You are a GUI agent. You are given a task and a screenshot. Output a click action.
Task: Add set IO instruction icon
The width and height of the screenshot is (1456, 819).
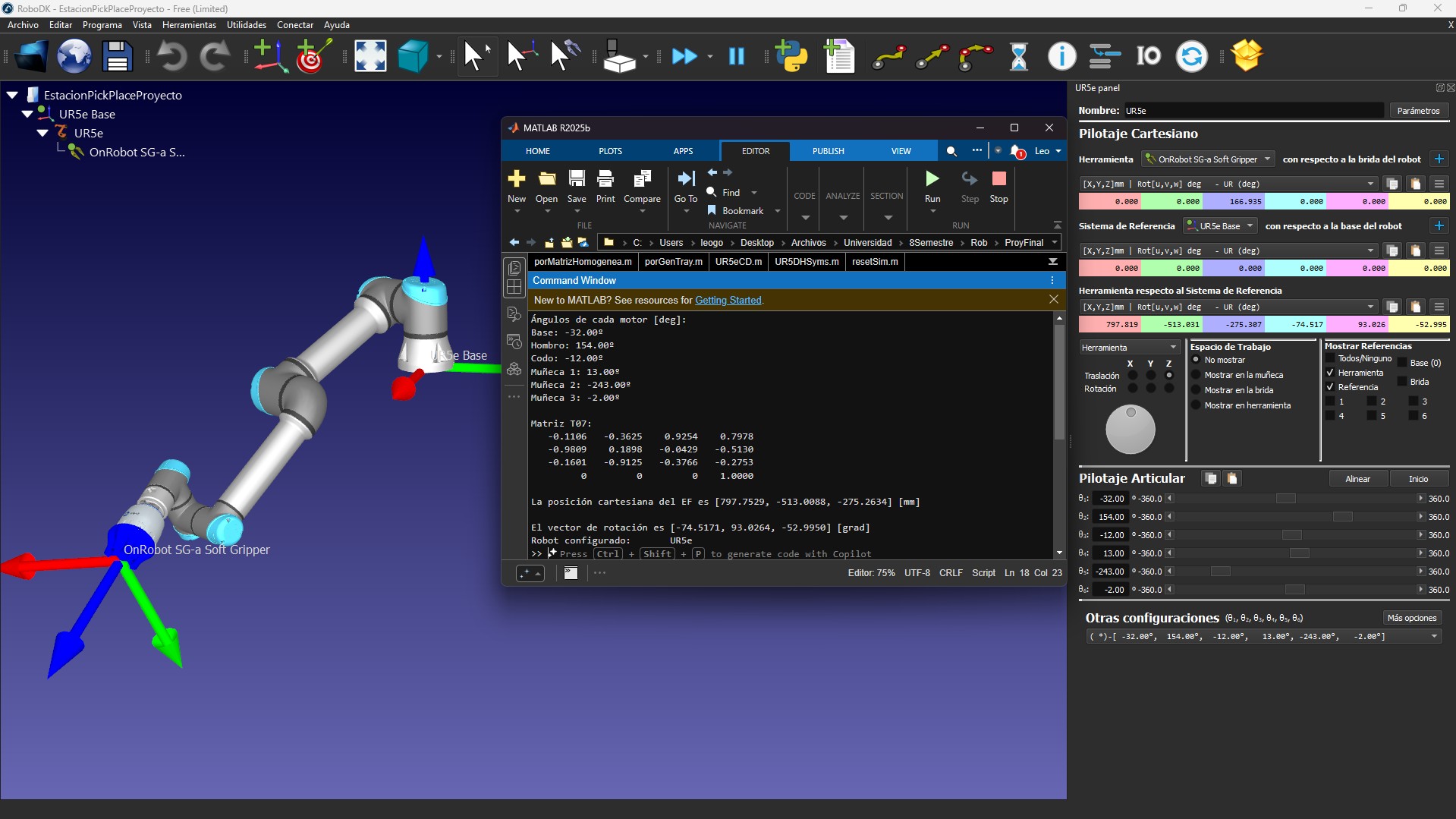(x=1148, y=56)
